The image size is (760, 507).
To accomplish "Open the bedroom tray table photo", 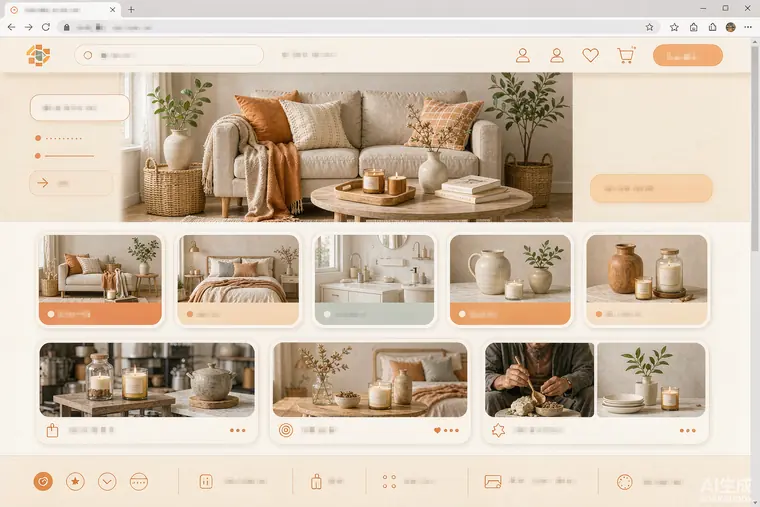I will pos(370,380).
